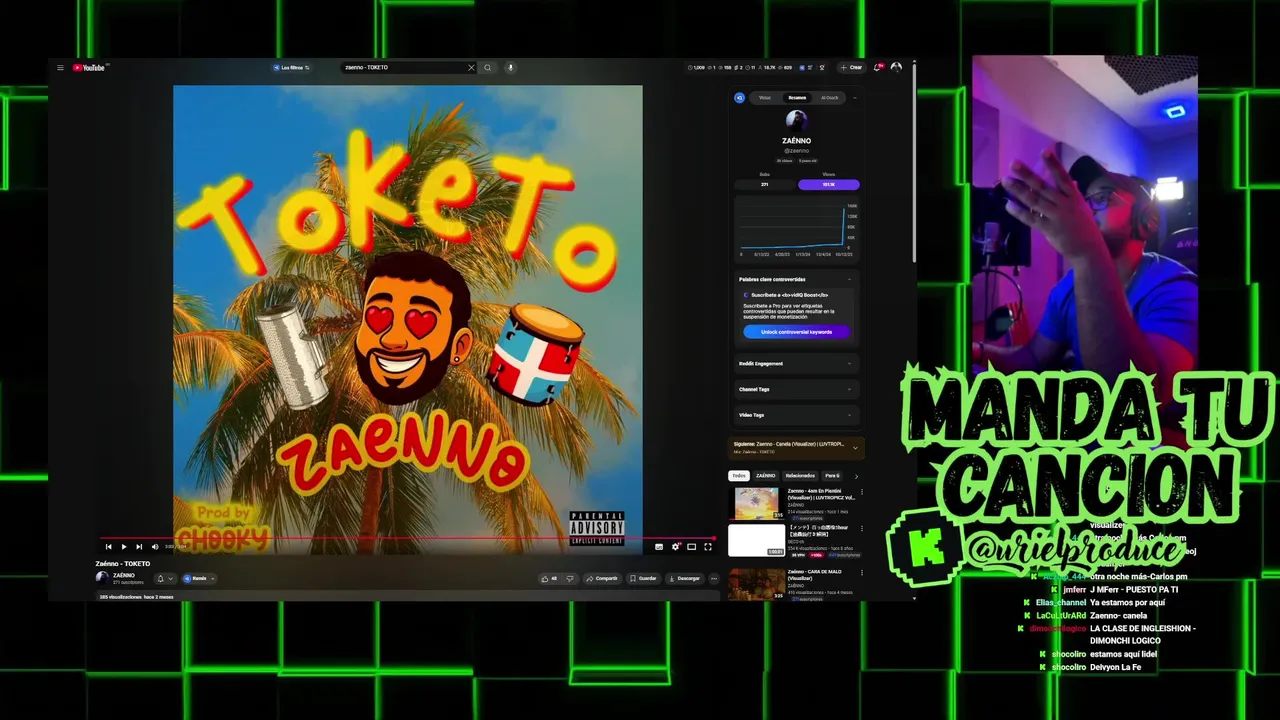
Task: Toggle subtitles in the player
Action: click(659, 547)
